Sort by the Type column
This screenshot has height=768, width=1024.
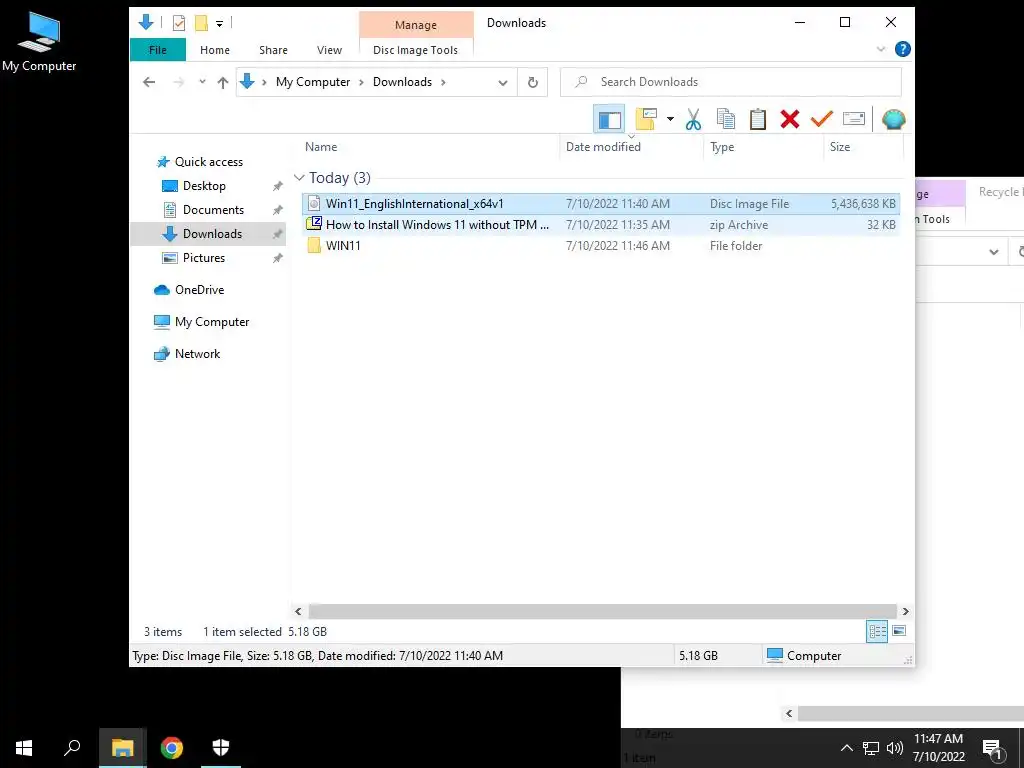[x=764, y=147]
